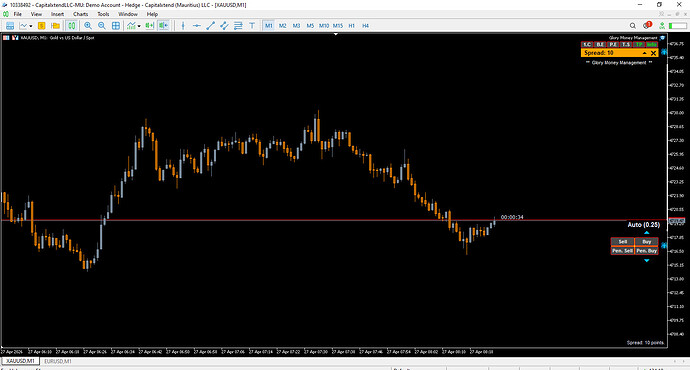Click the Sell button on chart panel
The image size is (690, 370).
click(623, 242)
